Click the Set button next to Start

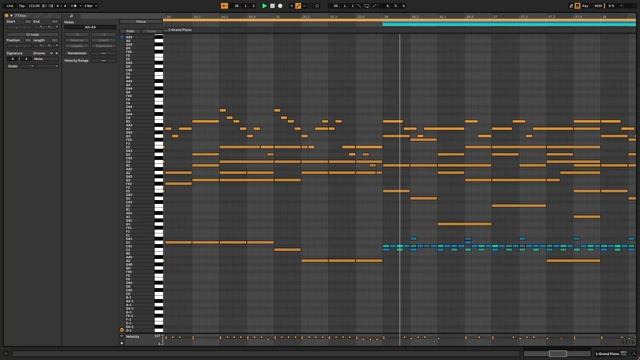(28, 22)
